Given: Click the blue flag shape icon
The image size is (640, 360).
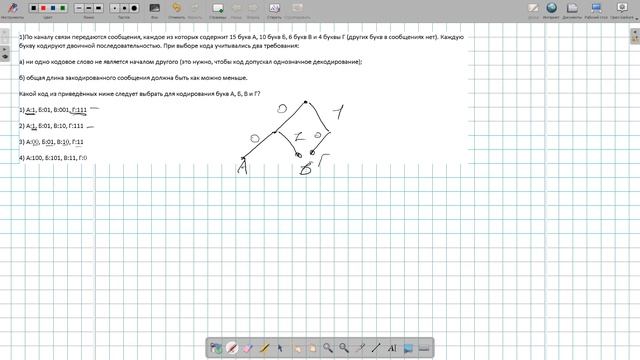Looking at the screenshot, I should pos(408,348).
